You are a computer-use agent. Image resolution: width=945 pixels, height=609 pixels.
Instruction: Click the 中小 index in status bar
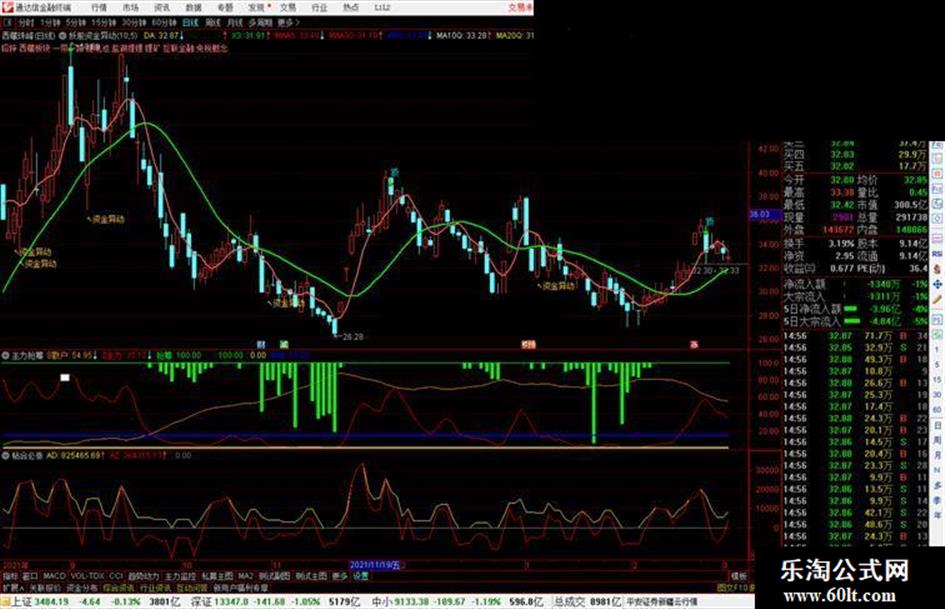point(382,601)
